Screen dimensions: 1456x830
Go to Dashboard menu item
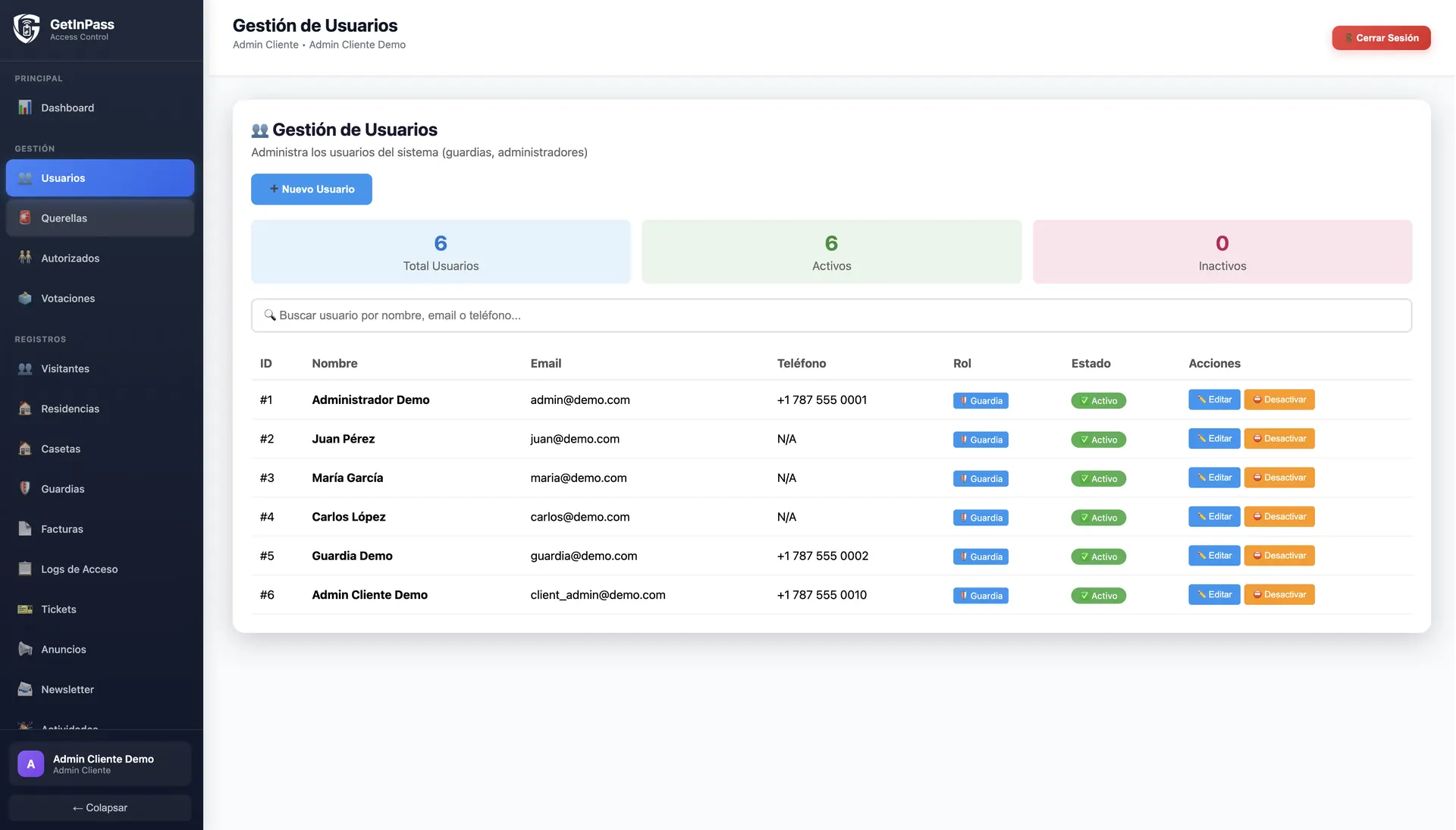pyautogui.click(x=100, y=108)
